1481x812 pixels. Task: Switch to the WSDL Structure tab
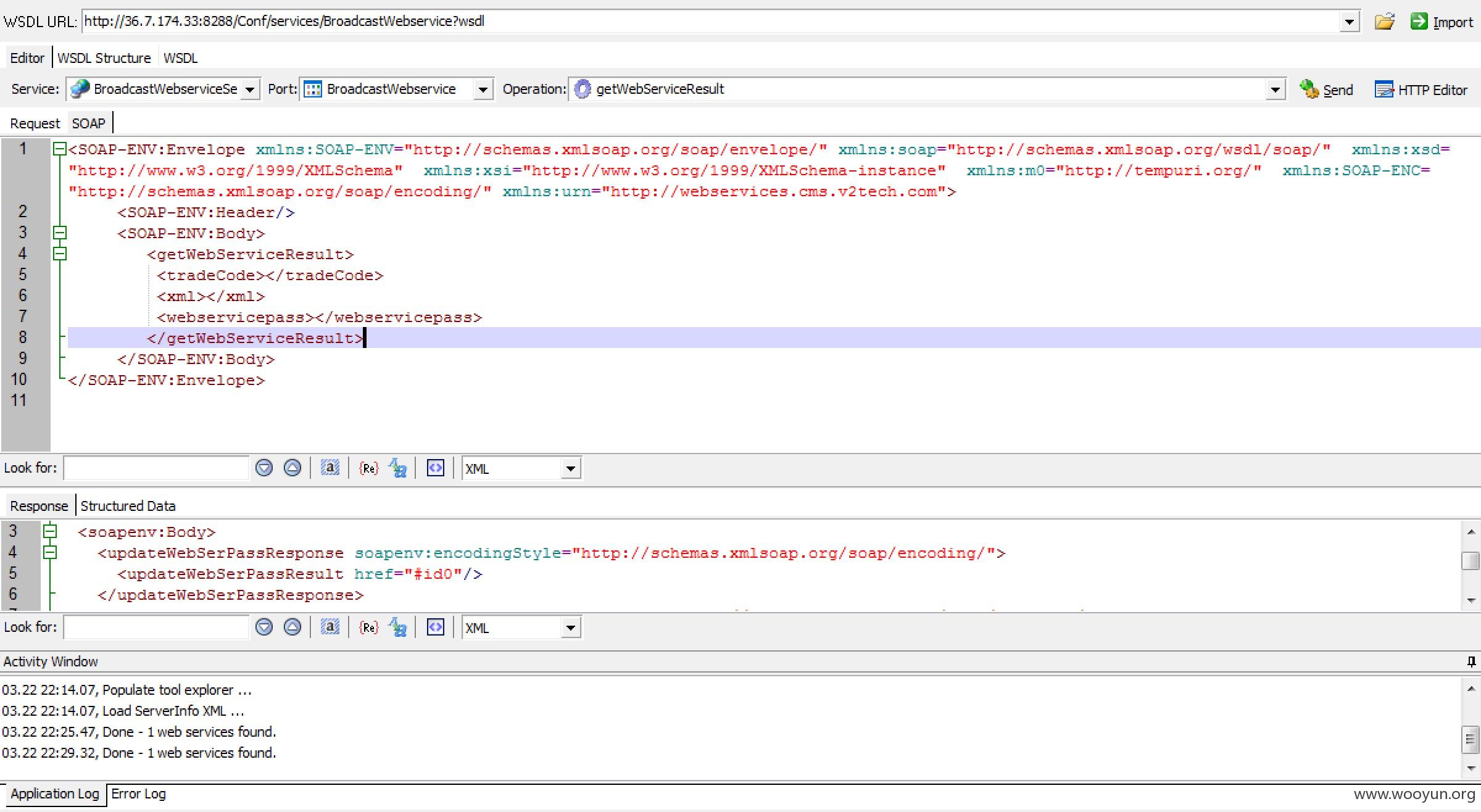coord(104,58)
